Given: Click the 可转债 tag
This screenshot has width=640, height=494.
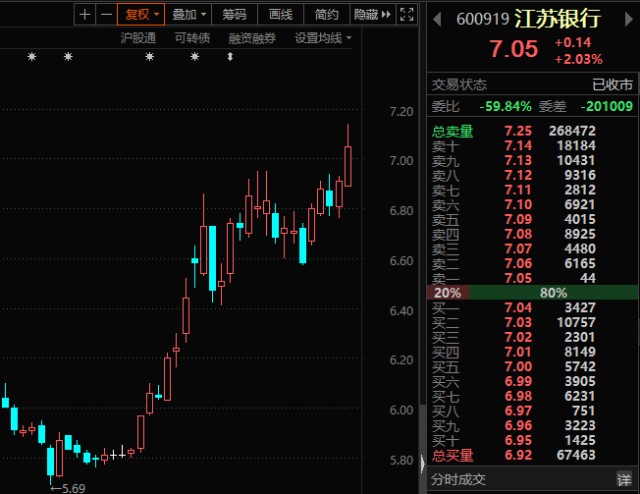Looking at the screenshot, I should [x=192, y=38].
